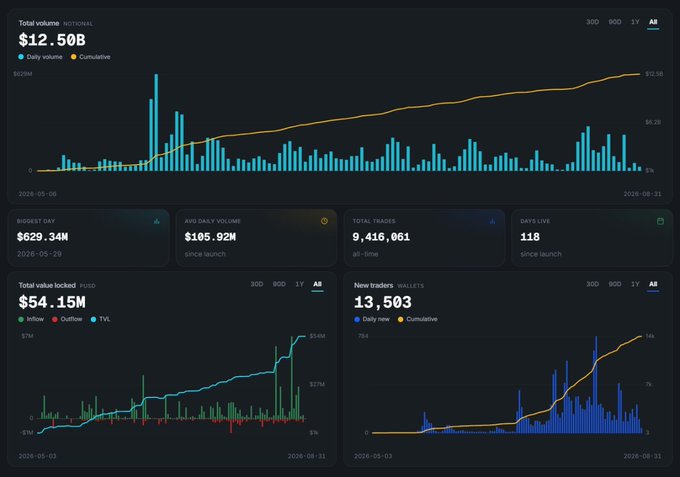Toggle Daily new legend series
This screenshot has width=680, height=477.
(x=372, y=319)
